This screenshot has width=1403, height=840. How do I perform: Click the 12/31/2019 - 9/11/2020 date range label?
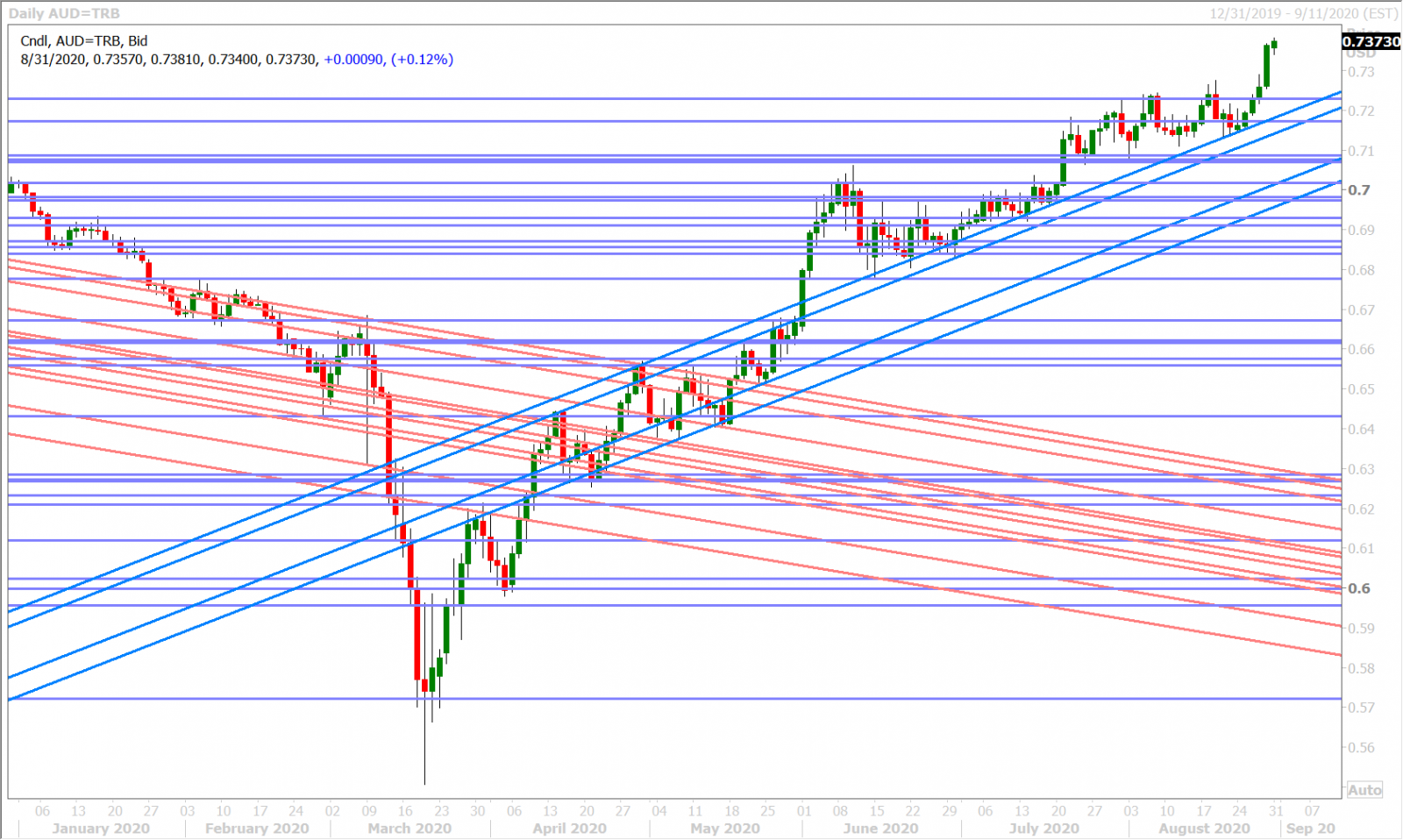point(1303,13)
